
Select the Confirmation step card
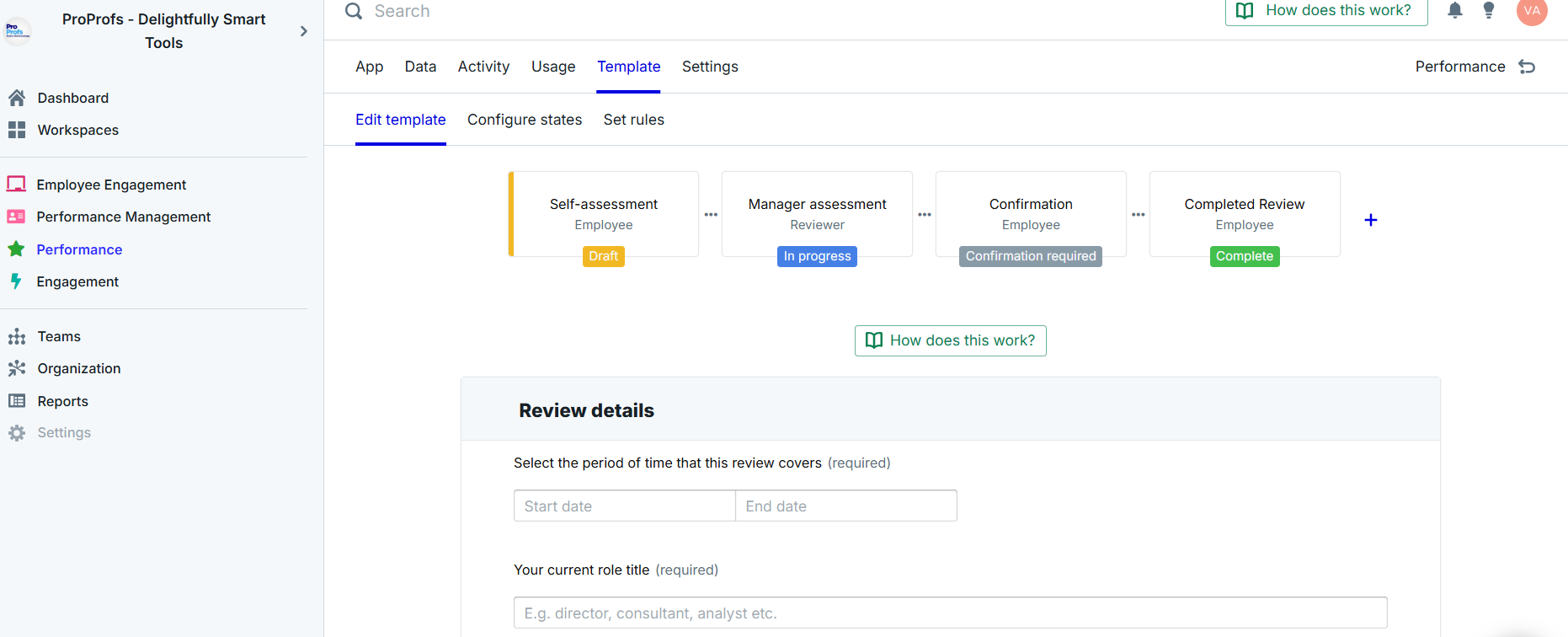(1032, 214)
